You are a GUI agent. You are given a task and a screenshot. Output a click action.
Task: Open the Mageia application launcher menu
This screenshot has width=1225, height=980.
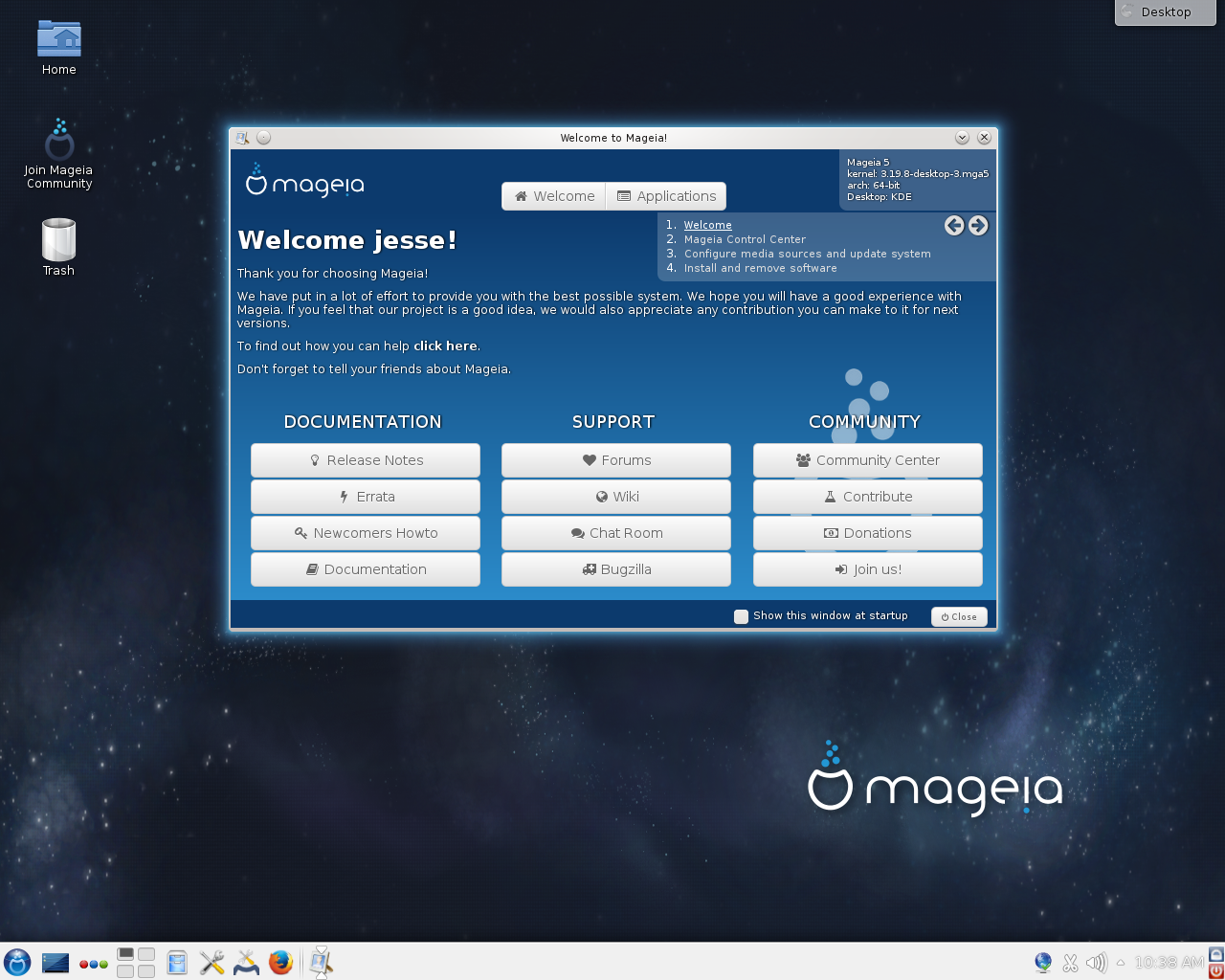[17, 962]
